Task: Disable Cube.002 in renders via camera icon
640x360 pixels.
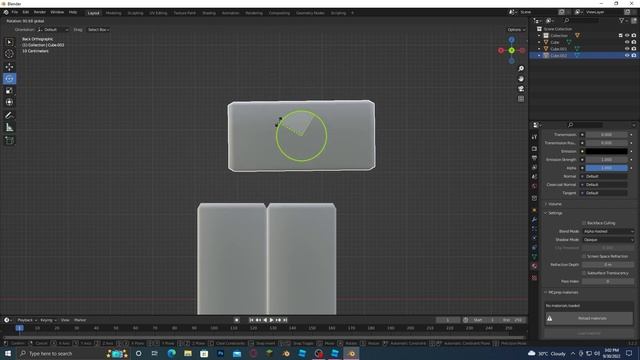Action: (633, 55)
